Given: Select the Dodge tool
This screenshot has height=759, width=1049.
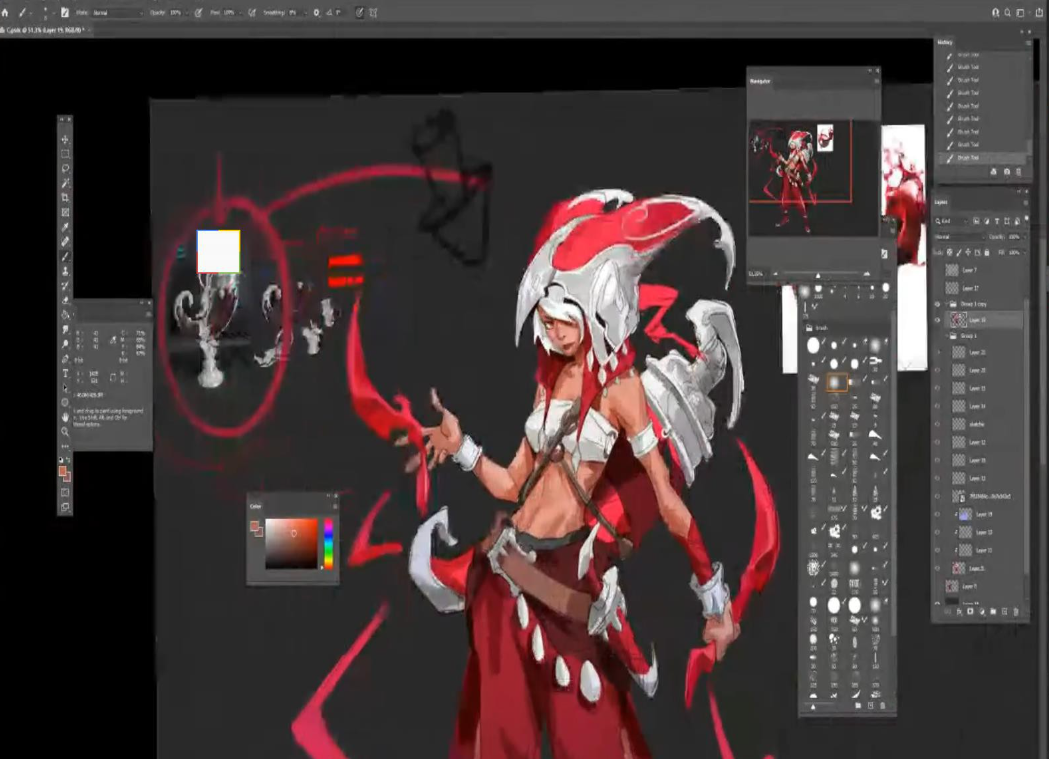Looking at the screenshot, I should coord(65,344).
